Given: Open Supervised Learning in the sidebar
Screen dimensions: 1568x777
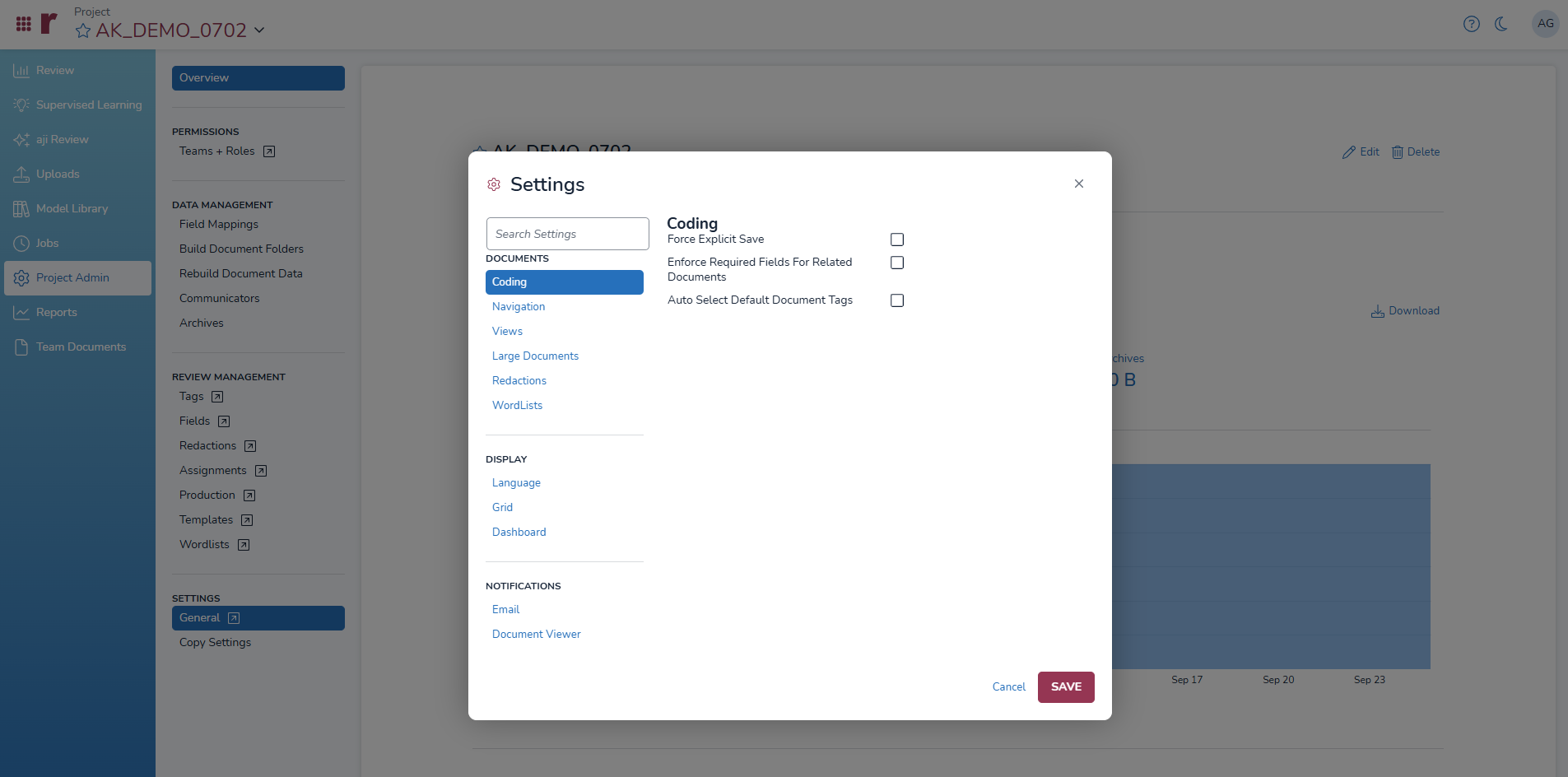Looking at the screenshot, I should pyautogui.click(x=88, y=105).
